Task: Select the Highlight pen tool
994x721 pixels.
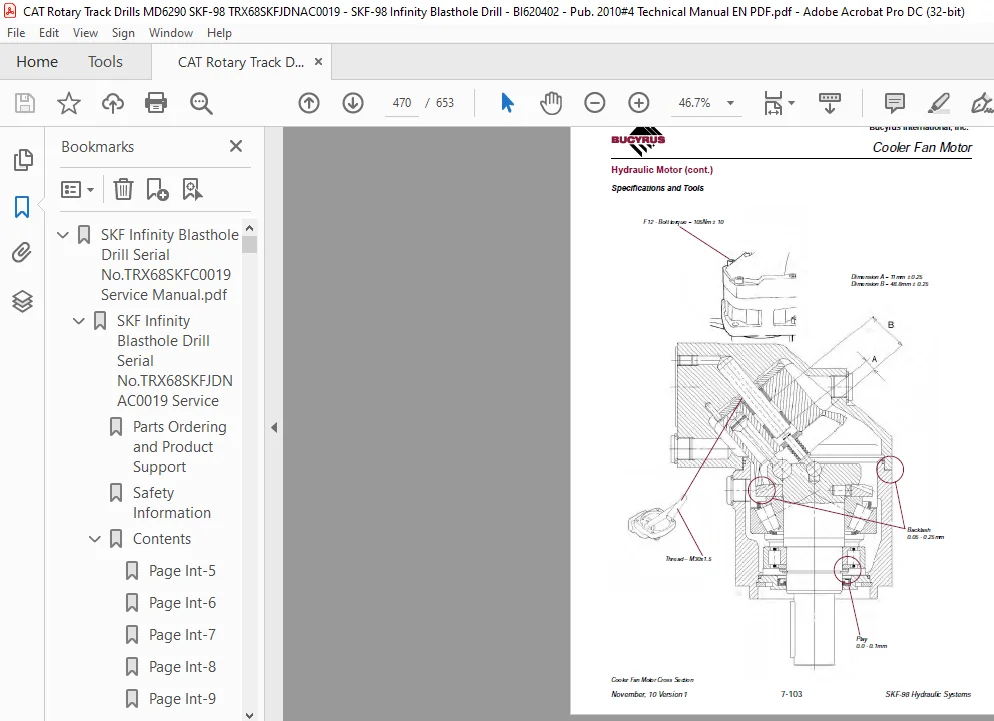Action: tap(938, 103)
